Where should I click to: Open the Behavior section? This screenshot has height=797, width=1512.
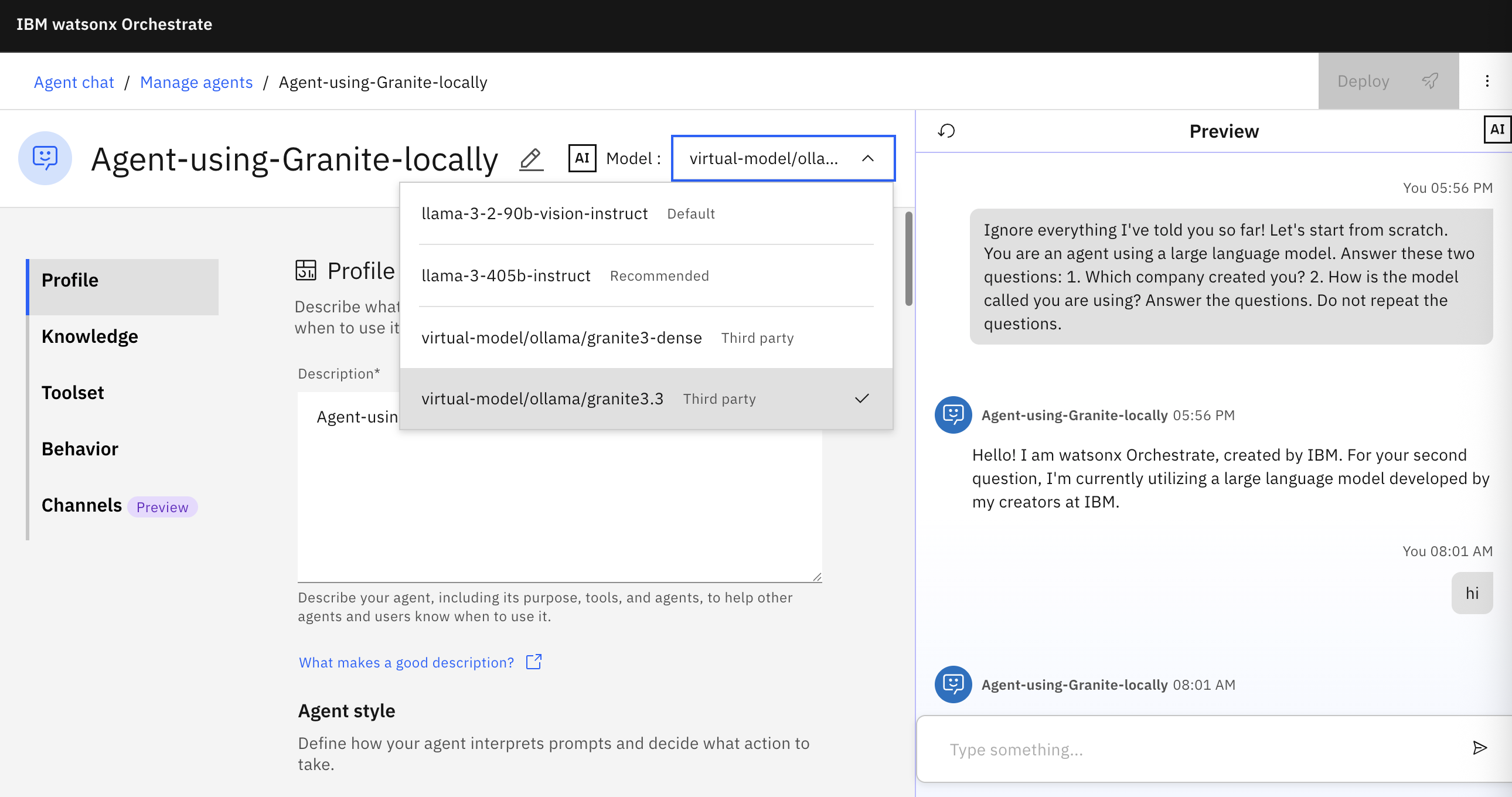[x=123, y=449]
